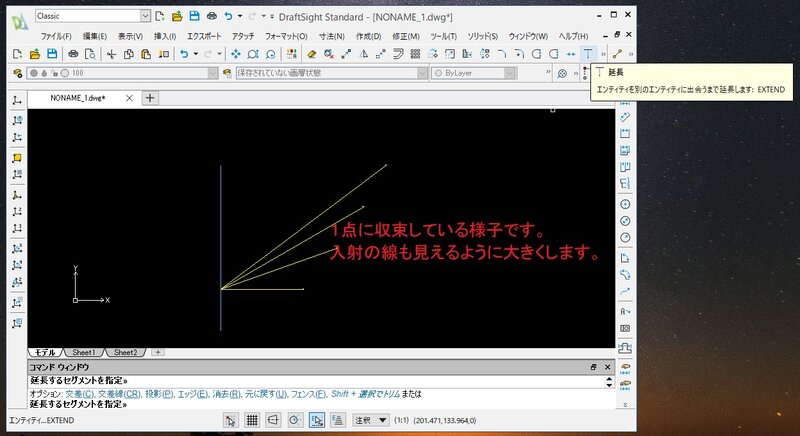Open the 修正(M) menu
Image resolution: width=800 pixels, height=436 pixels.
pyautogui.click(x=406, y=36)
